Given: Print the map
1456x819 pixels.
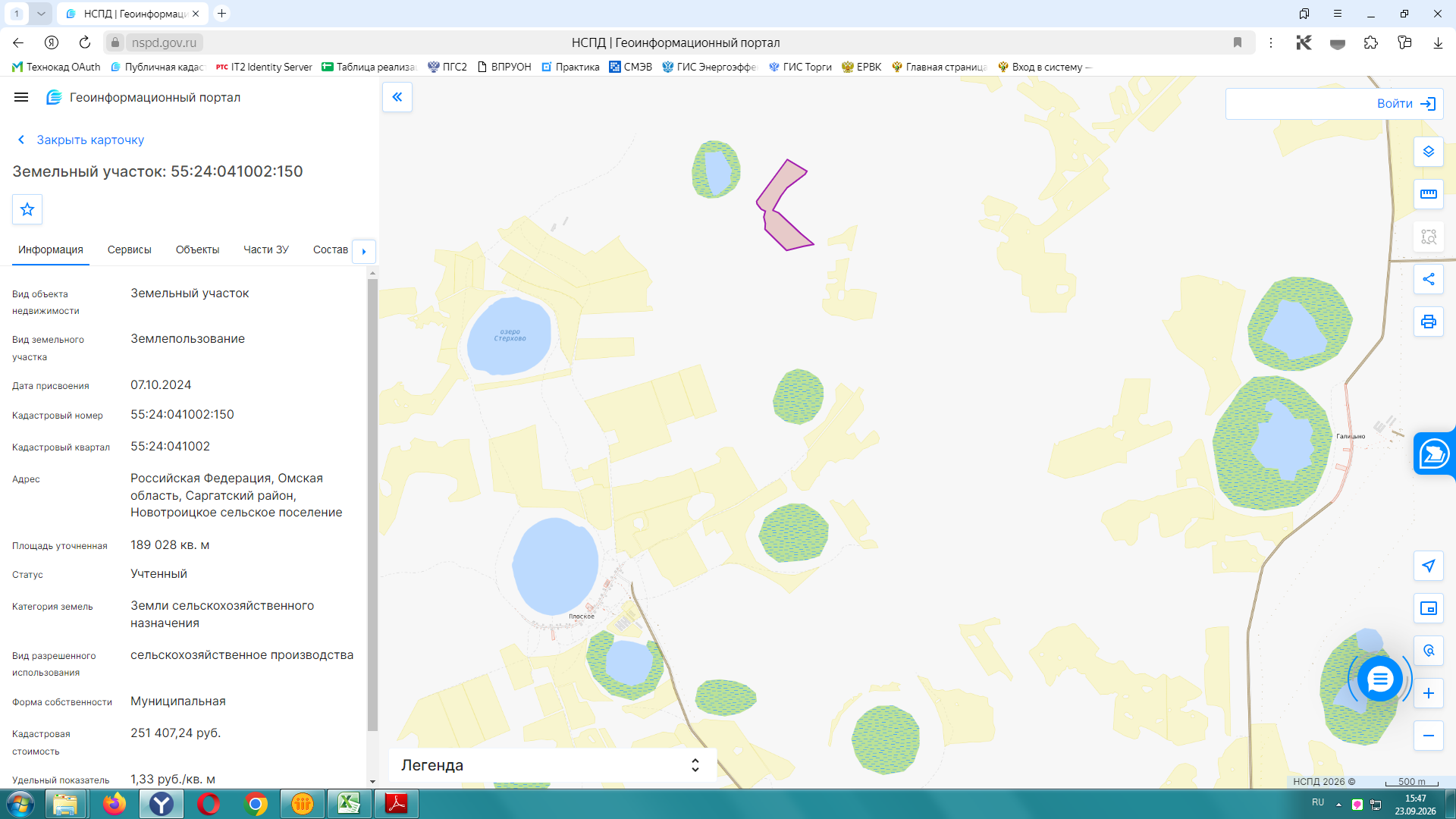Looking at the screenshot, I should pos(1429,322).
